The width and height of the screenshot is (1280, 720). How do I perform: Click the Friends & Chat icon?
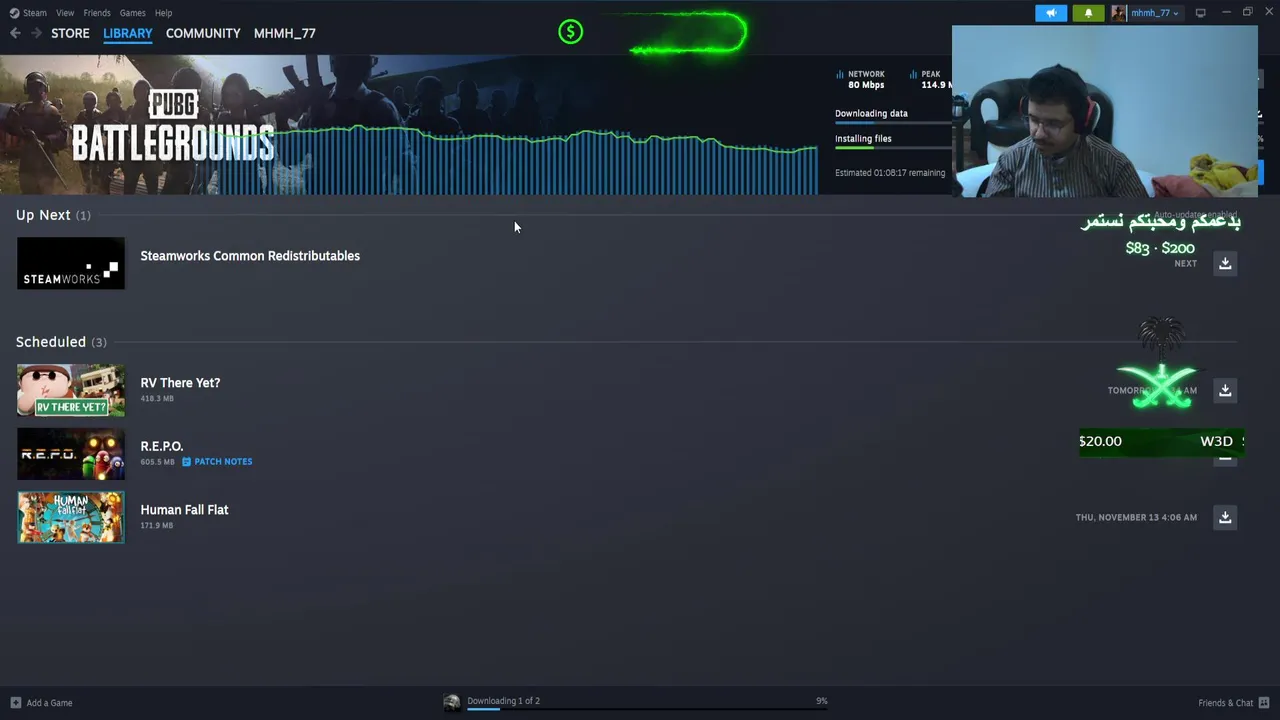(1264, 703)
